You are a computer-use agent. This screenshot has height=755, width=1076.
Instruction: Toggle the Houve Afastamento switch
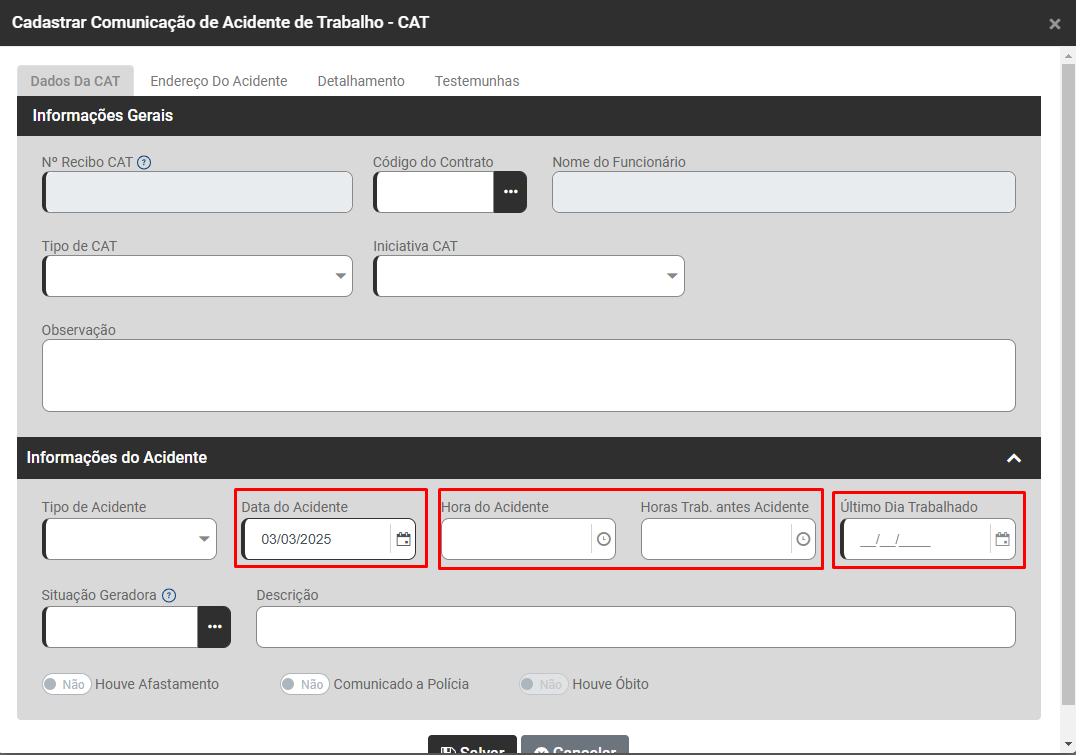coord(66,685)
